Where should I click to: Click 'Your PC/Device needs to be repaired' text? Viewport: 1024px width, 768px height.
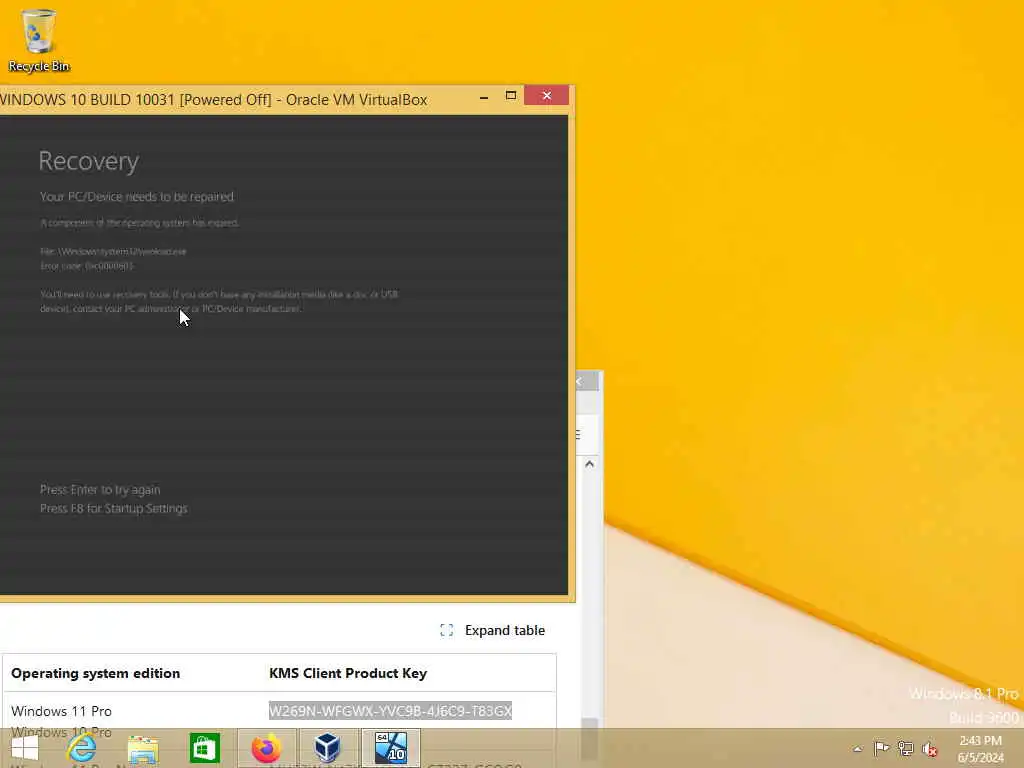(x=136, y=197)
